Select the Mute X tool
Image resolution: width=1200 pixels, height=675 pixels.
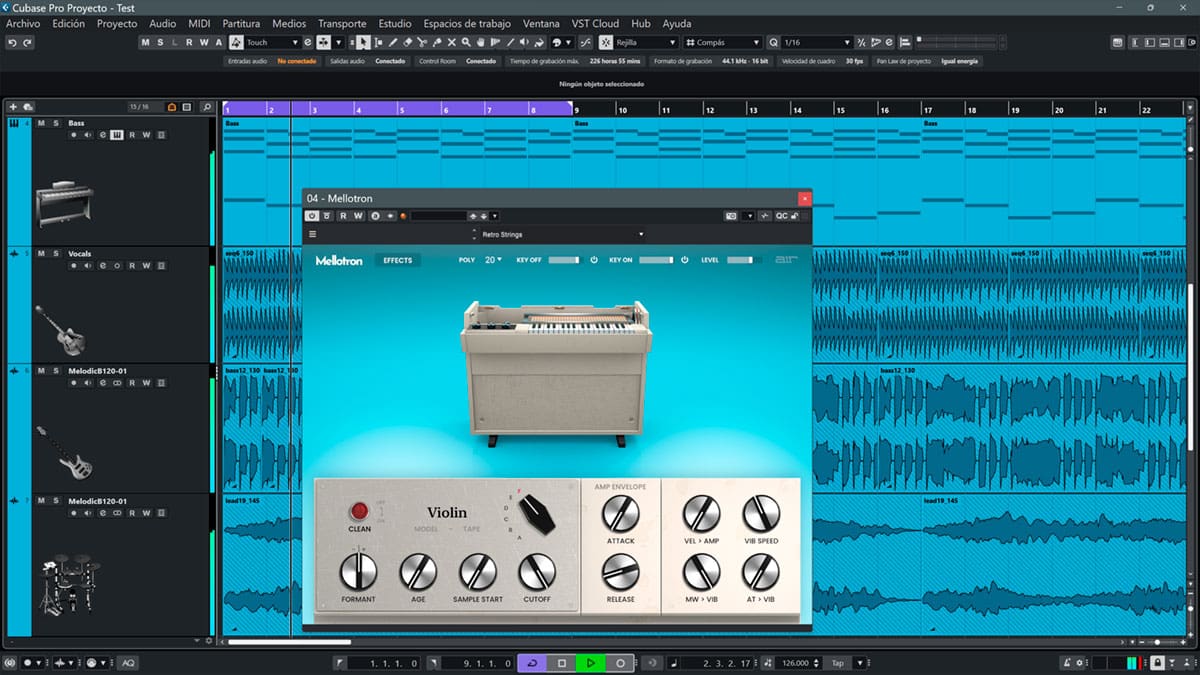[x=452, y=43]
